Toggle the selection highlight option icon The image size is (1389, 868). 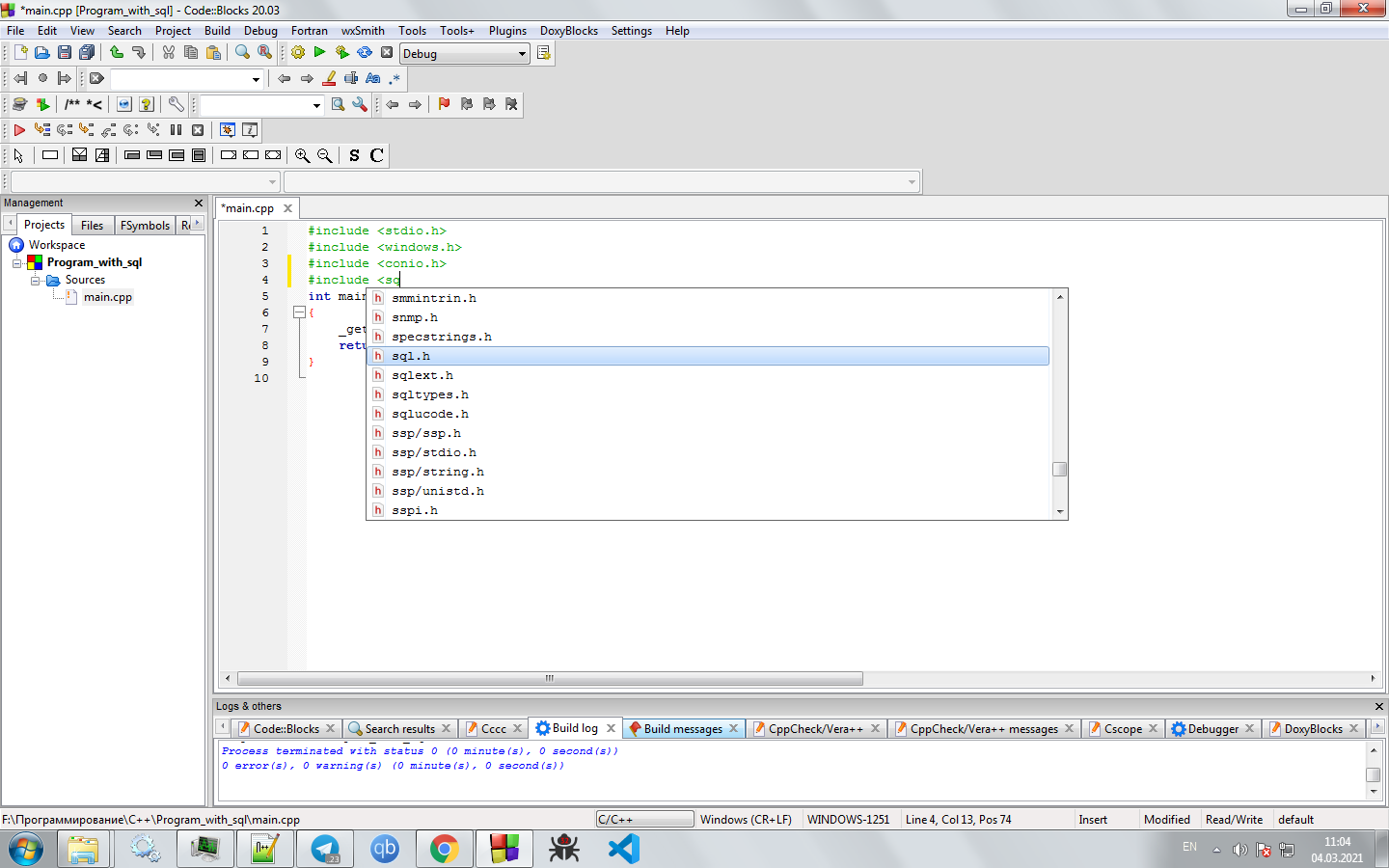tap(351, 78)
